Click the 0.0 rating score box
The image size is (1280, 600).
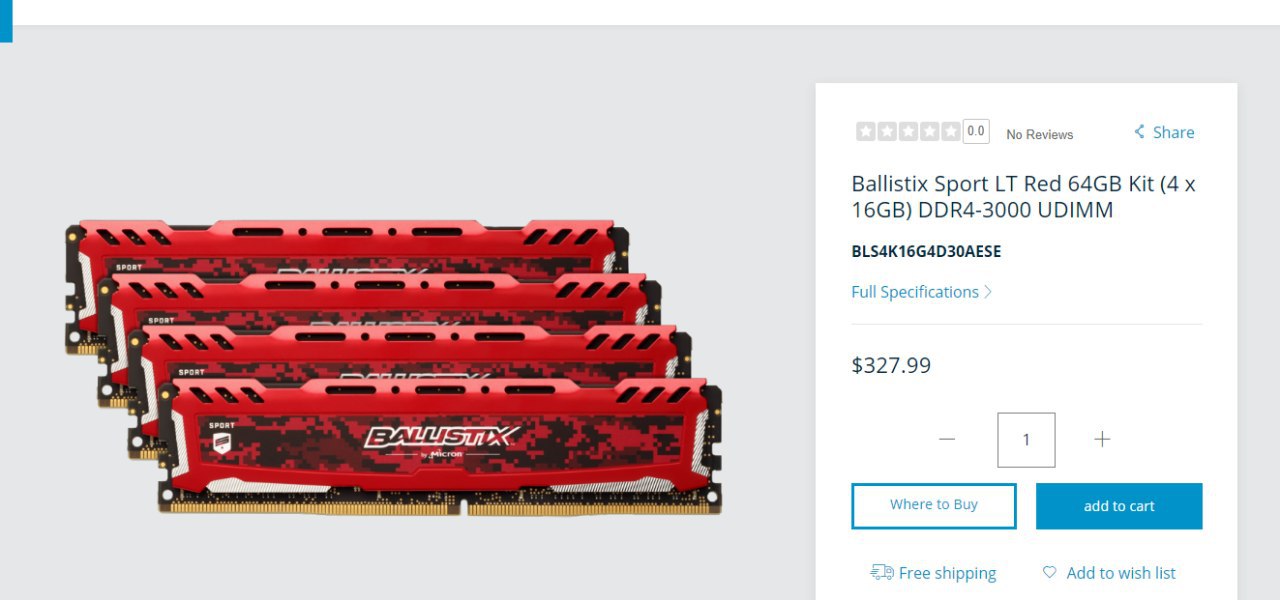pyautogui.click(x=976, y=131)
